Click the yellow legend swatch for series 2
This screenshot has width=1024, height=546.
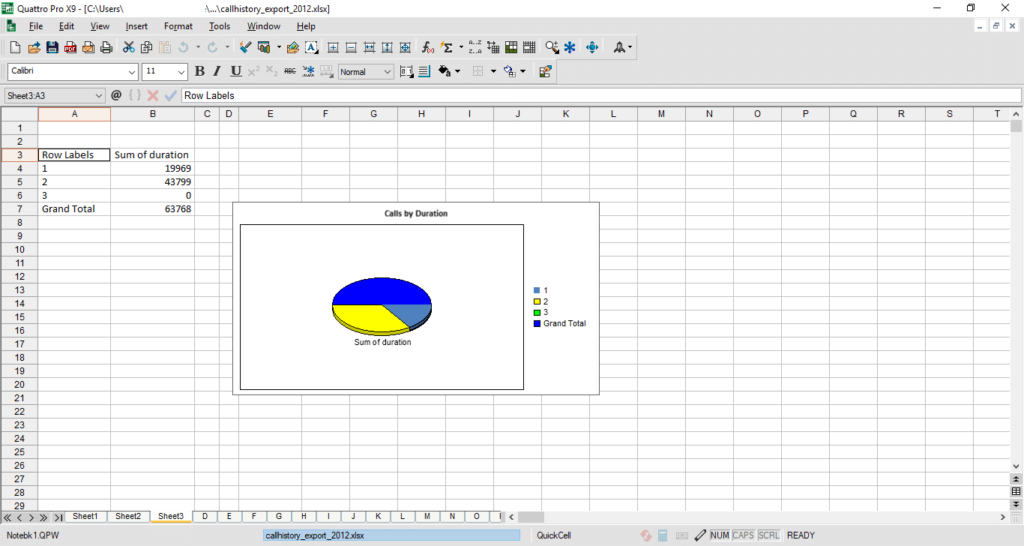tap(537, 301)
